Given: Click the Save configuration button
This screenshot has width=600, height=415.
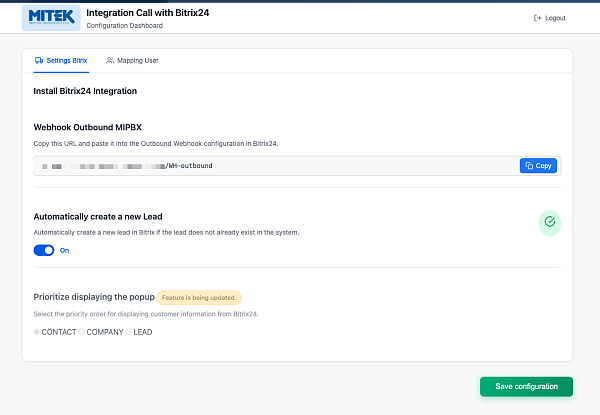Looking at the screenshot, I should [527, 387].
